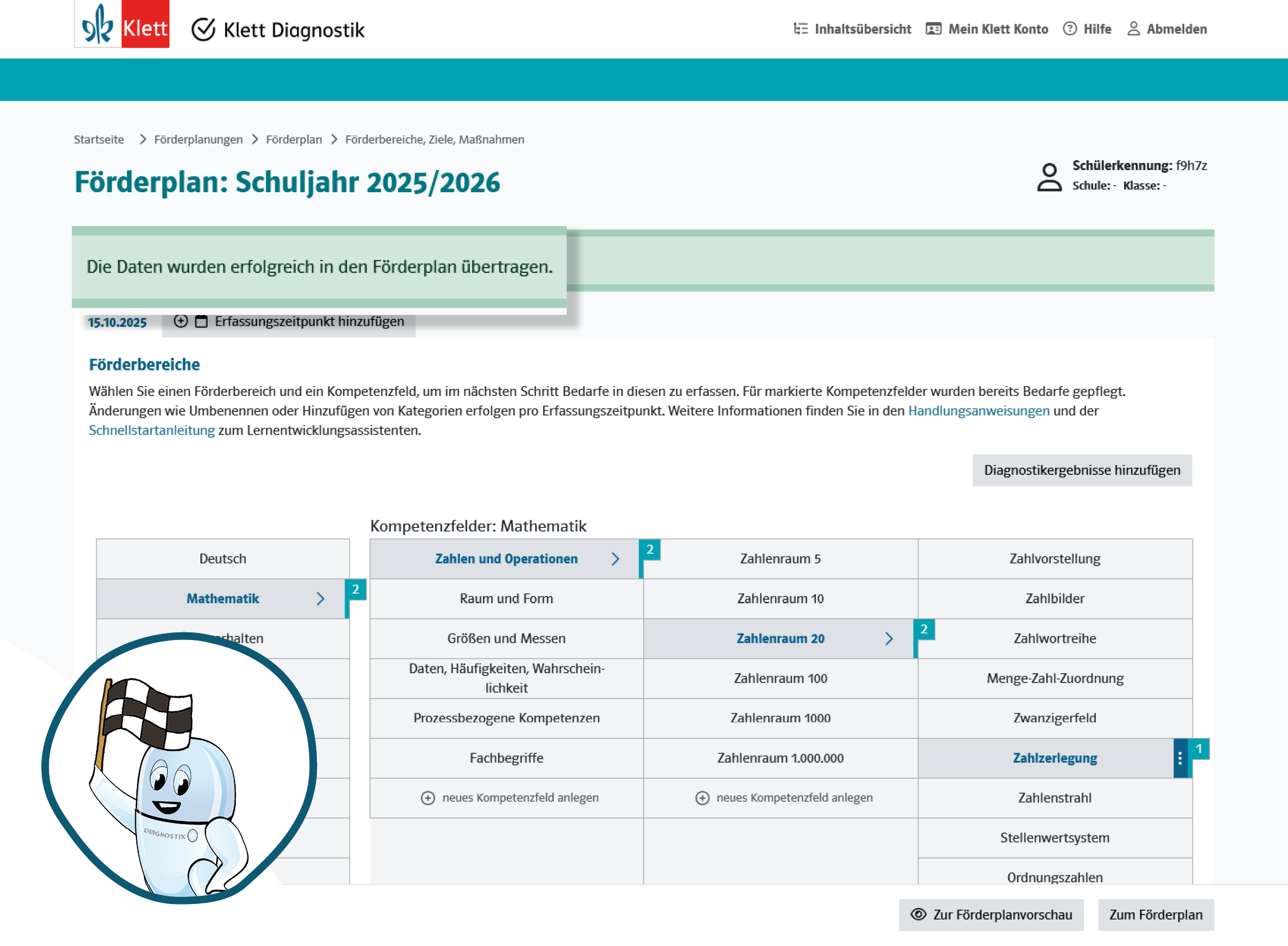This screenshot has width=1288, height=946.
Task: Select Zahlwortreihe
Action: 1055,639
